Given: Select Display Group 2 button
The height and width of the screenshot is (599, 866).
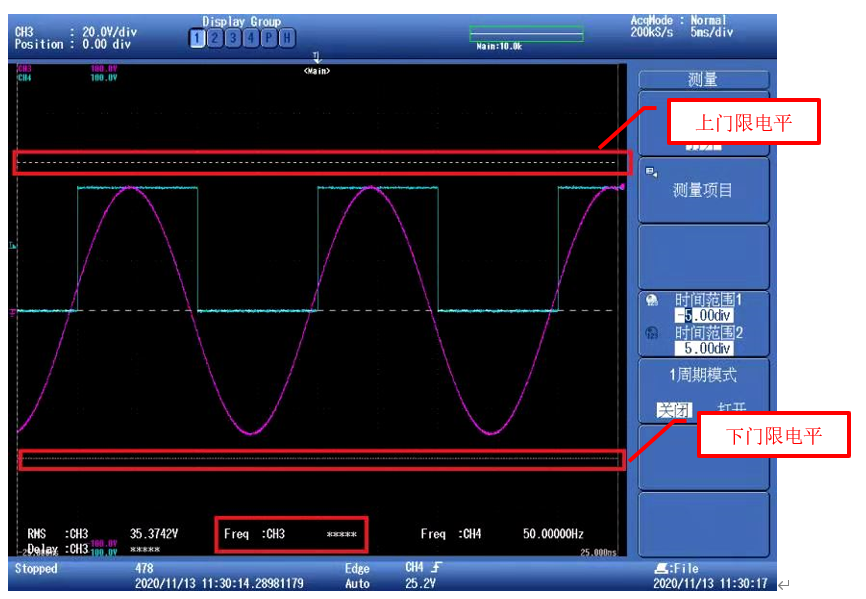Looking at the screenshot, I should pyautogui.click(x=215, y=38).
